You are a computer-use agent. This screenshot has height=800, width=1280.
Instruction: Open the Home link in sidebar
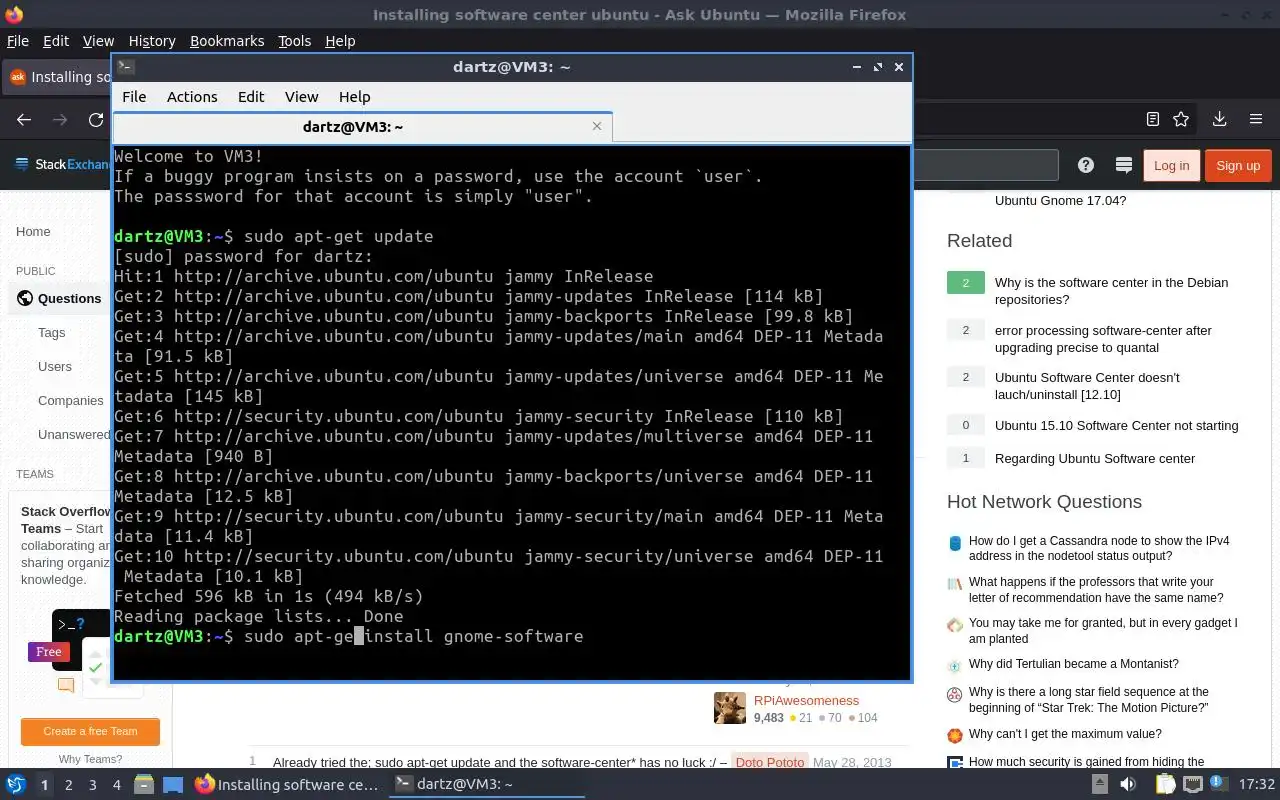[x=33, y=231]
